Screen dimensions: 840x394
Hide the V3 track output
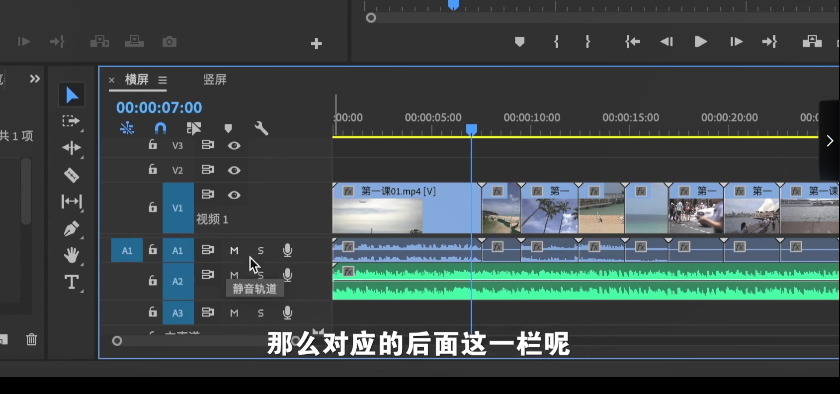coord(234,145)
